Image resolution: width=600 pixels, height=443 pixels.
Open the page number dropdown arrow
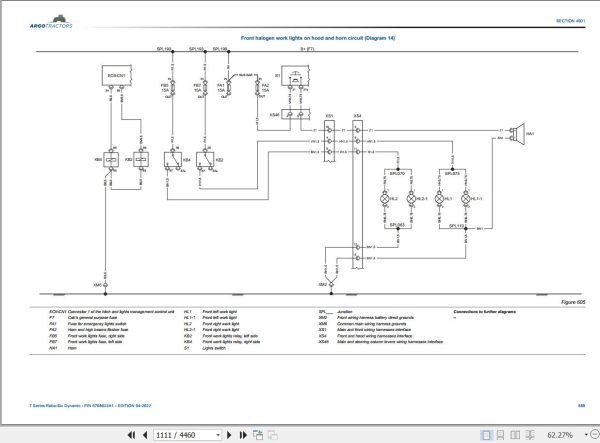pyautogui.click(x=218, y=435)
